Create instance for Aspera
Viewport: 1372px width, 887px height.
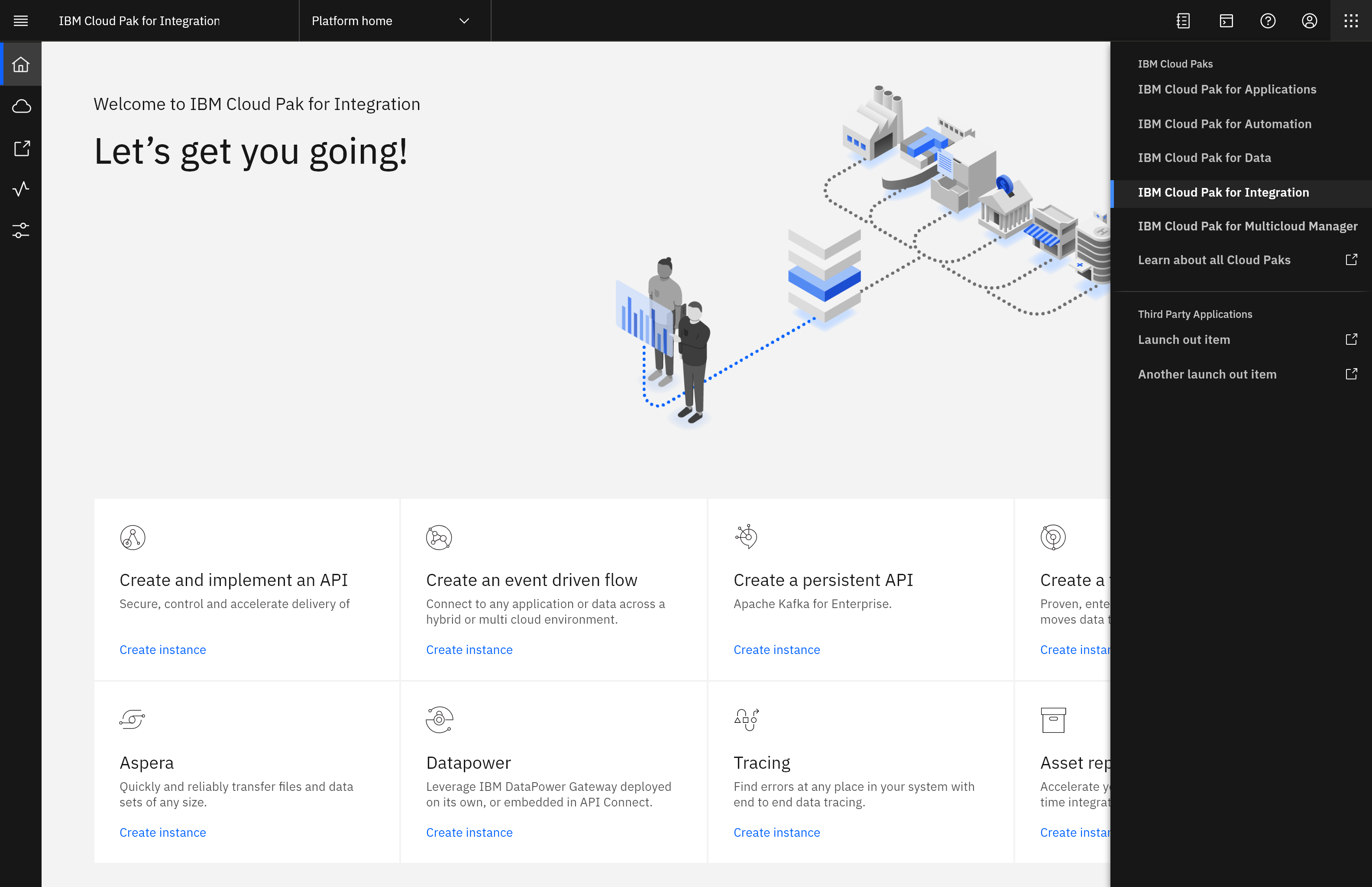163,832
